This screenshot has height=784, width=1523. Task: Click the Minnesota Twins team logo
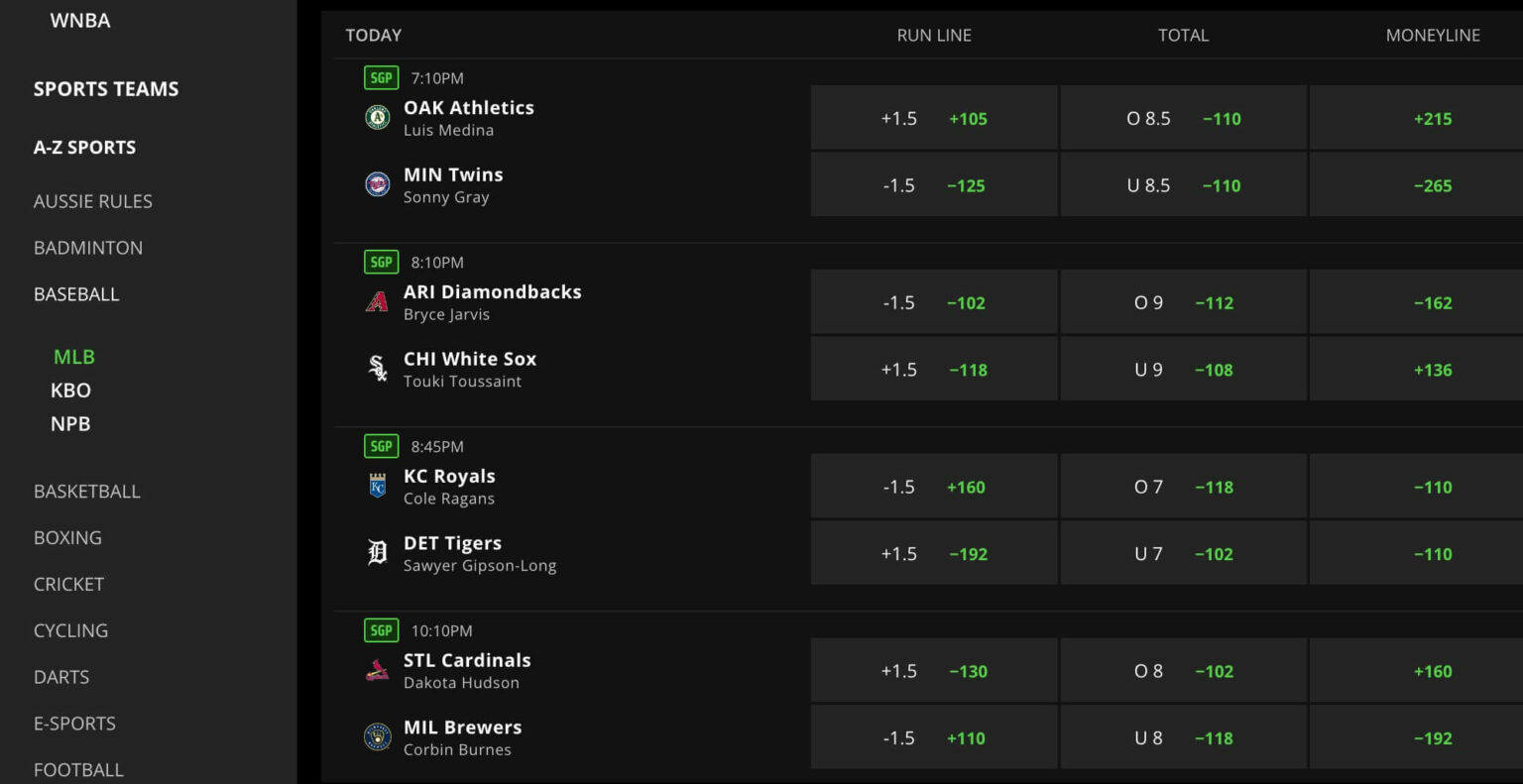(377, 184)
